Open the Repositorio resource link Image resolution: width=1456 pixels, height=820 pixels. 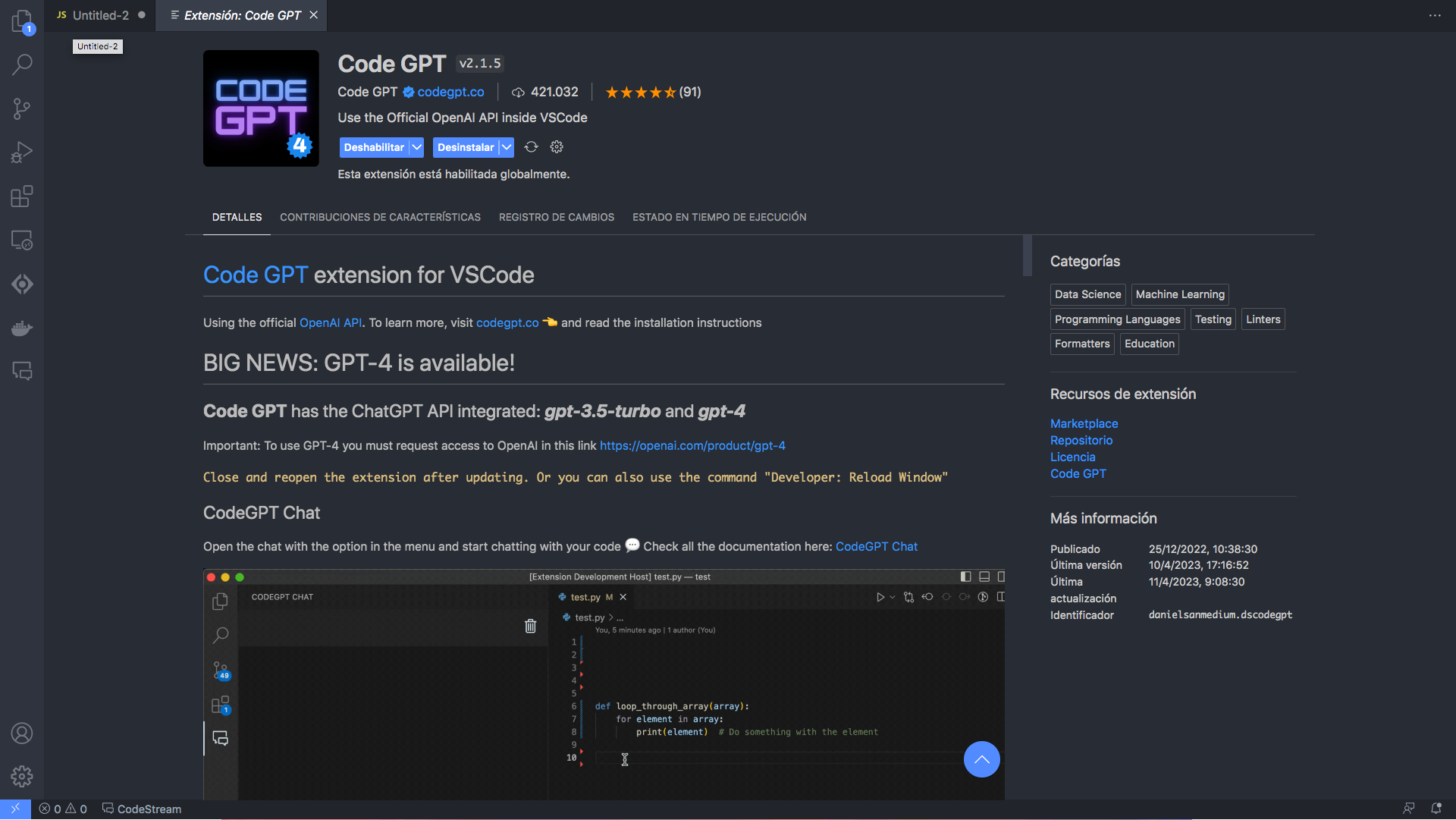point(1081,440)
